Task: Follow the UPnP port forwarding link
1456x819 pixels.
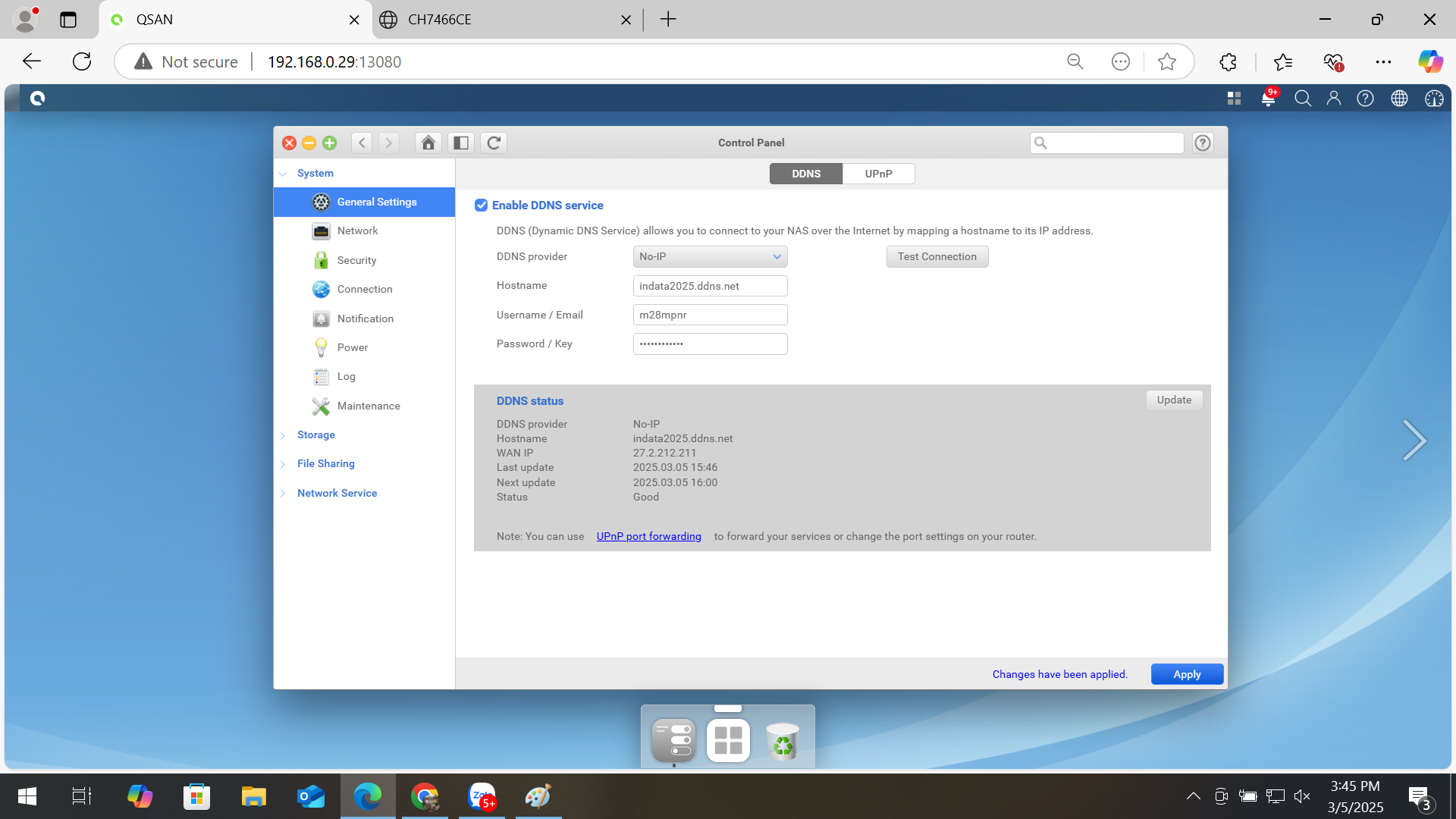Action: (648, 536)
